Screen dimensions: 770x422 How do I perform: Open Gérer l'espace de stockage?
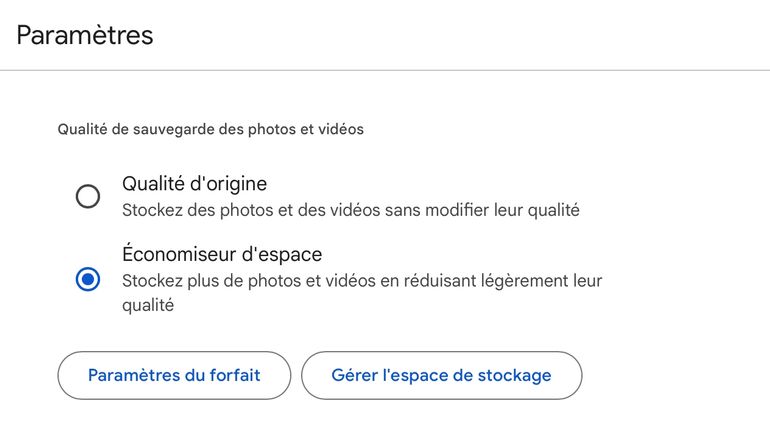(441, 376)
